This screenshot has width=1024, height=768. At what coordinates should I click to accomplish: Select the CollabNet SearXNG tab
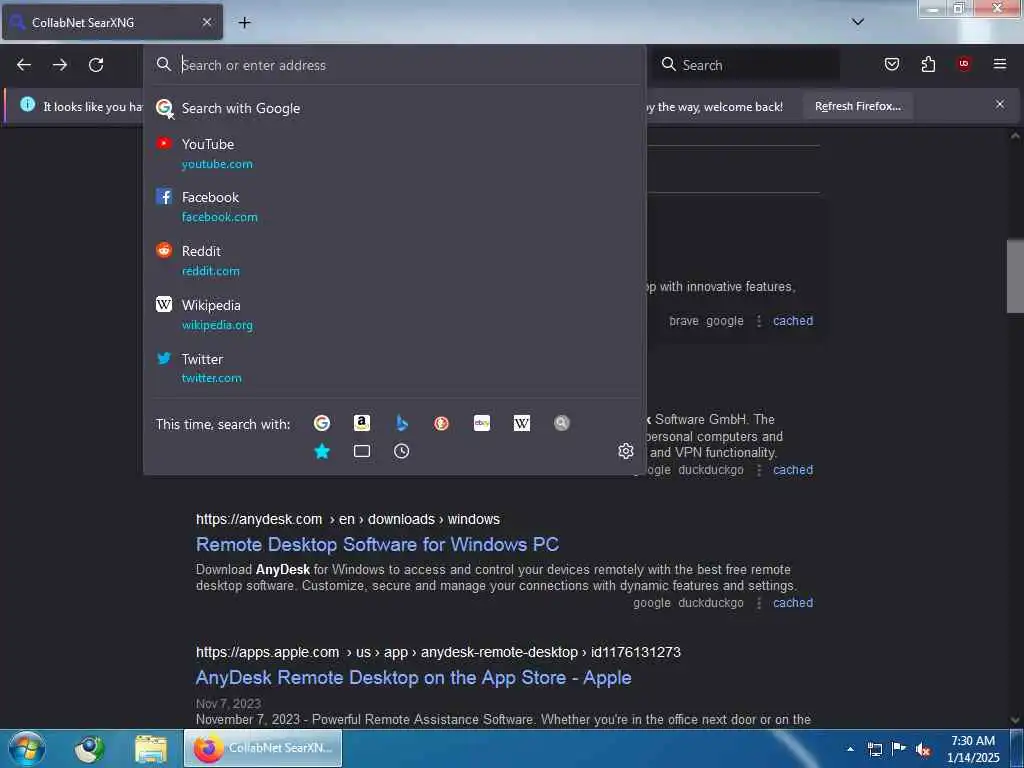(x=112, y=22)
